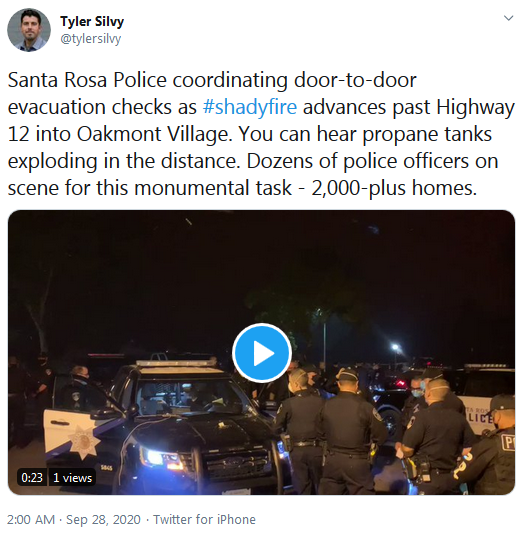Click the tweet text about Oakmont Village
Screen dimensions: 526x535
260,134
